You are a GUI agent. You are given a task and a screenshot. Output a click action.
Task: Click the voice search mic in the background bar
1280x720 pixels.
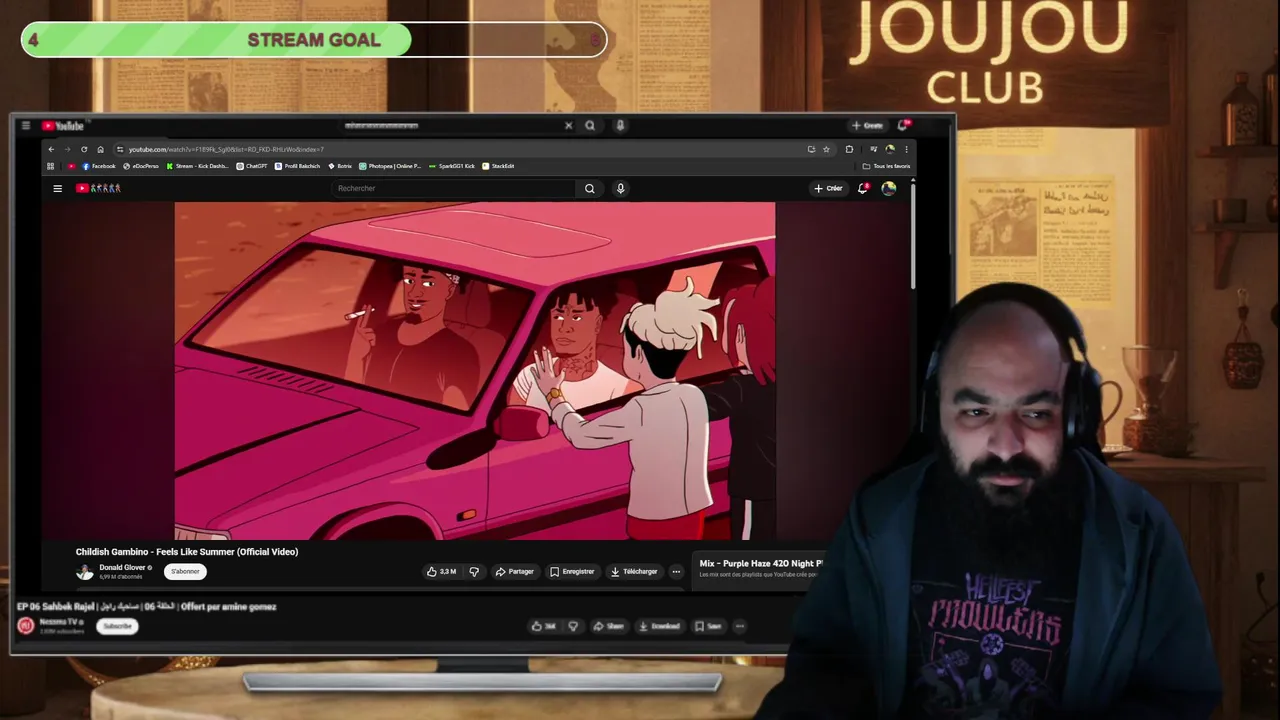click(x=620, y=126)
